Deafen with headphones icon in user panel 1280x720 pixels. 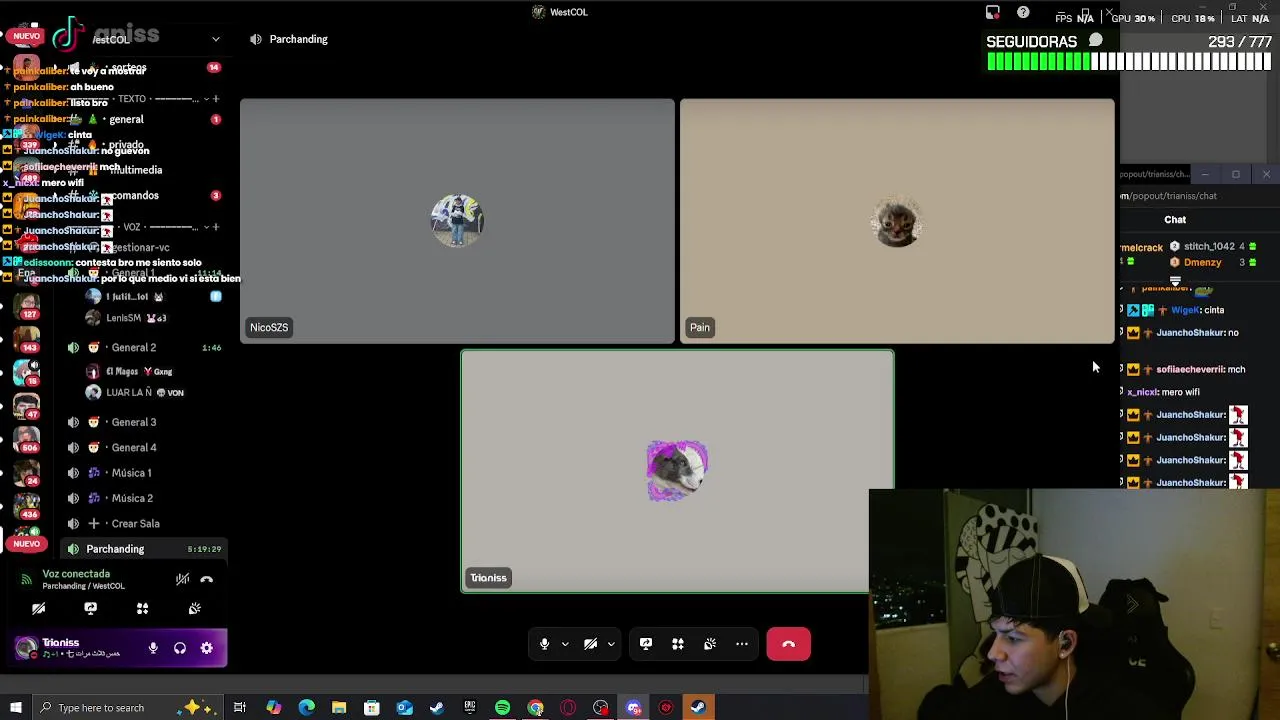pos(180,648)
